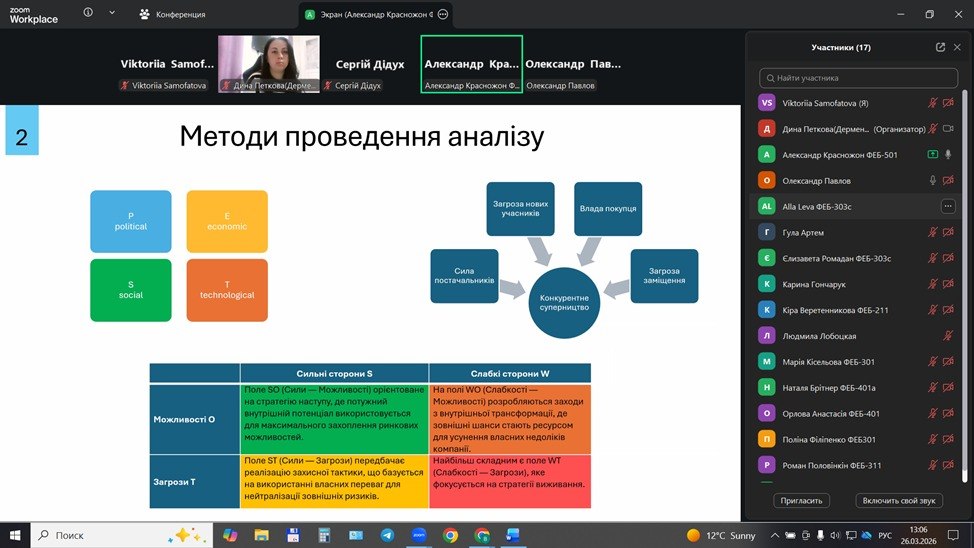Click the camera icon next to Дина Петкова
The image size is (974, 548).
pos(948,128)
